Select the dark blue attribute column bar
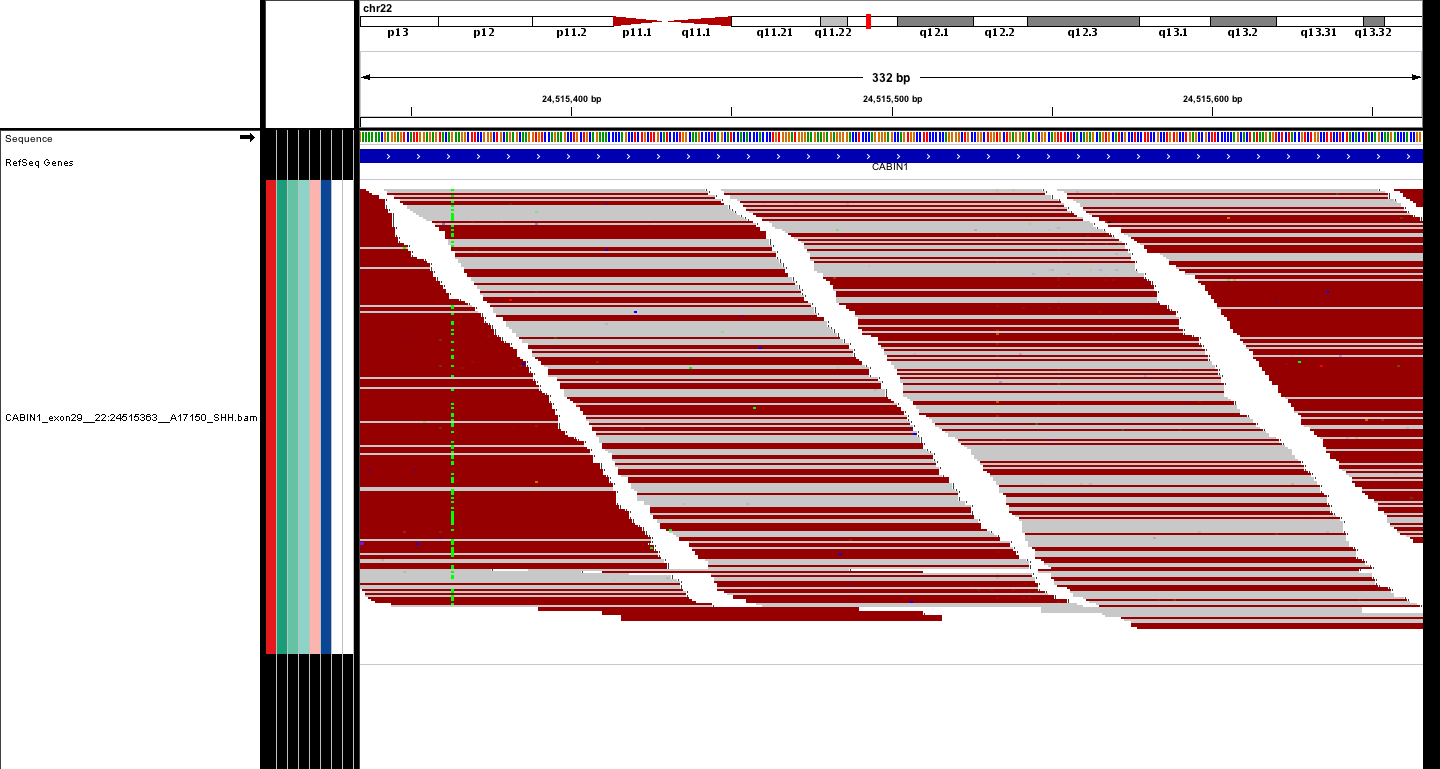1440x769 pixels. coord(326,417)
